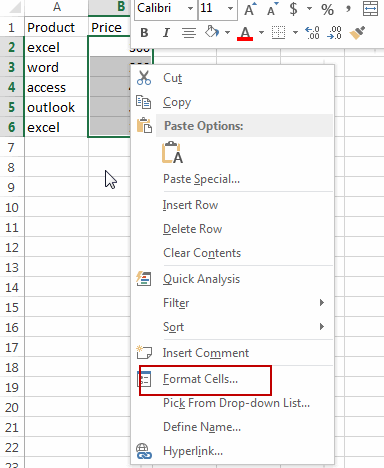384x468 pixels.
Task: Click the Borders icon in mini toolbar
Action: pos(278,33)
